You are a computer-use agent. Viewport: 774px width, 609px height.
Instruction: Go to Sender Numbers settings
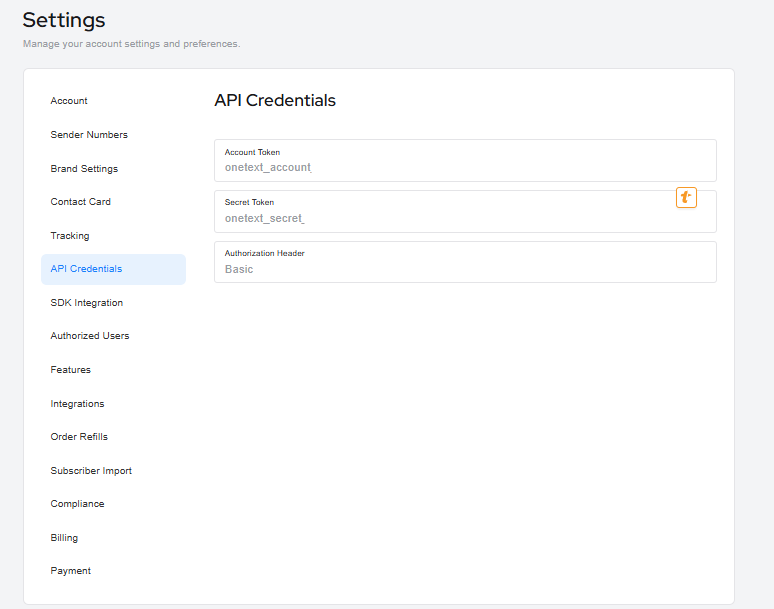pyautogui.click(x=89, y=135)
